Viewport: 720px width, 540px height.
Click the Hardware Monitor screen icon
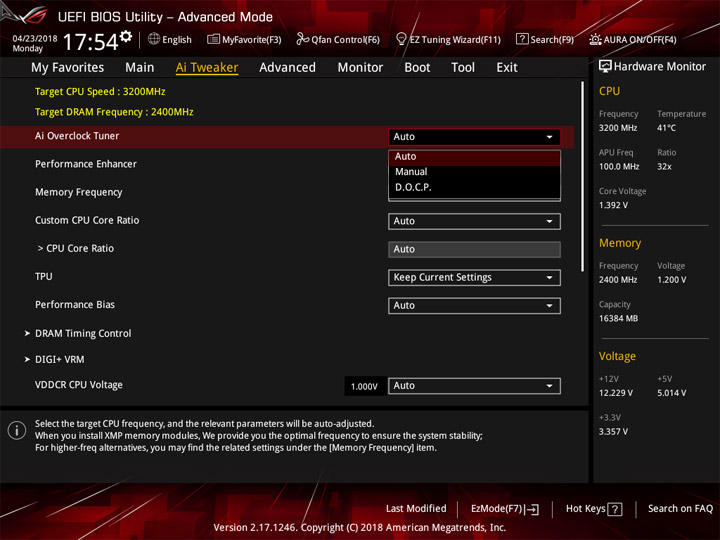coord(605,67)
